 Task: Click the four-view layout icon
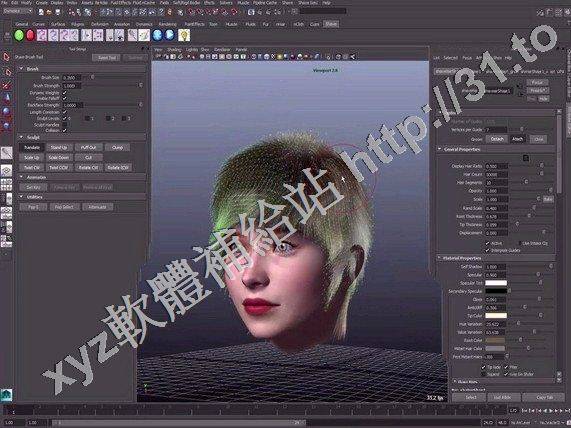tap(6, 184)
